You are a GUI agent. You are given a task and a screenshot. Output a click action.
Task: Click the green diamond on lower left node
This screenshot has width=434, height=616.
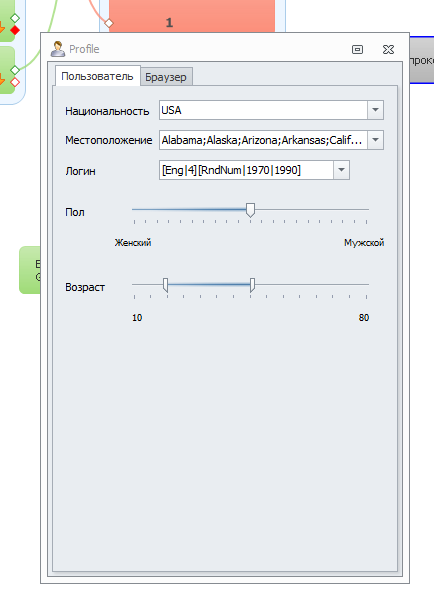[15, 70]
